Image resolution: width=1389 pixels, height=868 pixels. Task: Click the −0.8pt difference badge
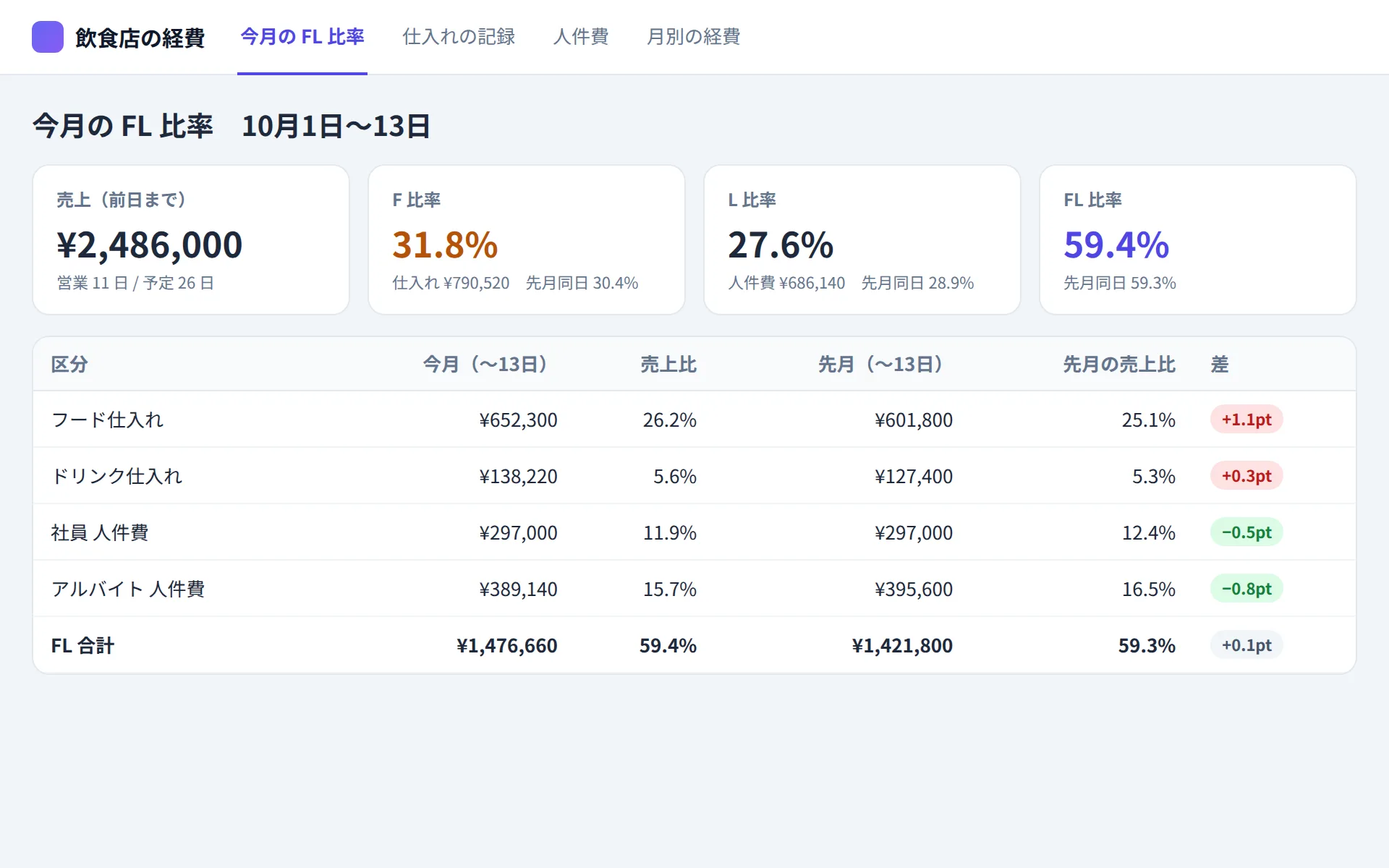point(1246,589)
